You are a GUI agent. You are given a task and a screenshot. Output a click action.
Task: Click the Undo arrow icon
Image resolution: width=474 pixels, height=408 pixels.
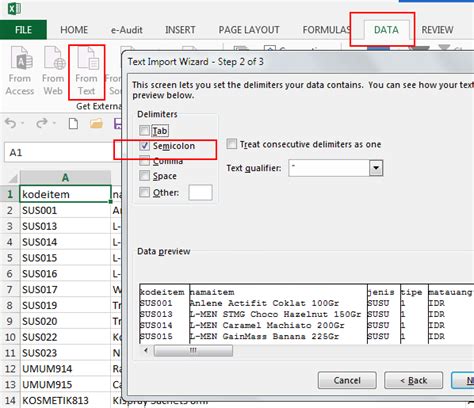click(x=11, y=124)
